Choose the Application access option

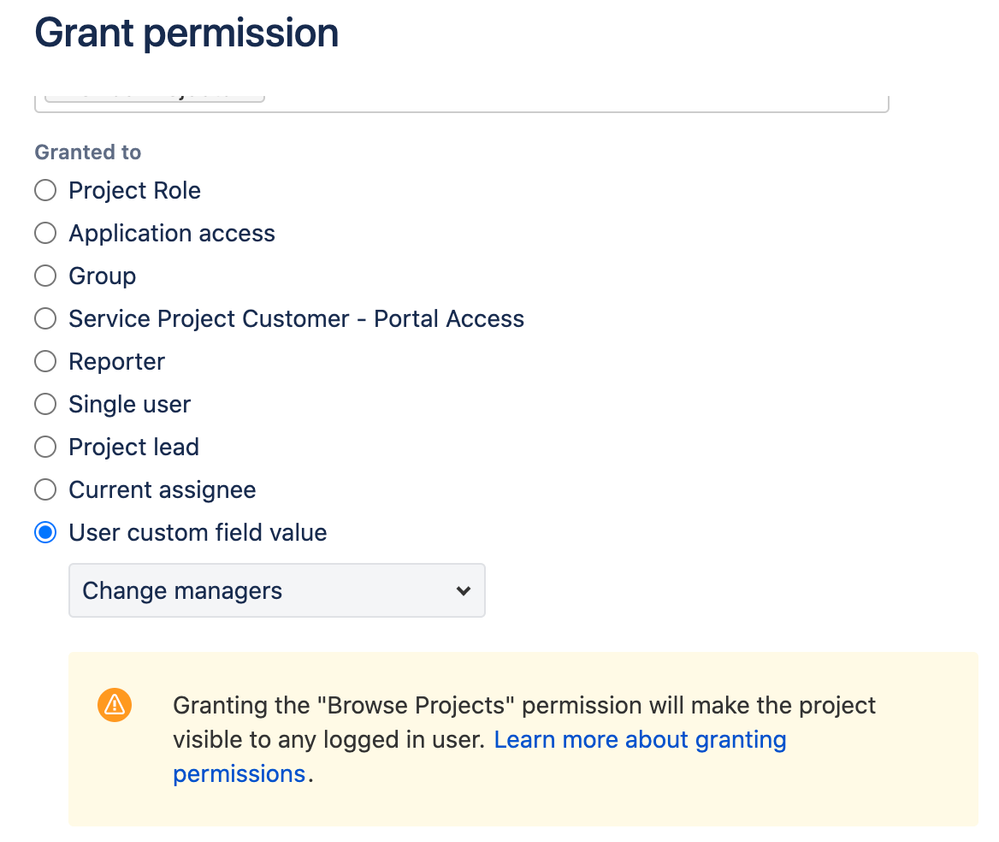point(45,233)
